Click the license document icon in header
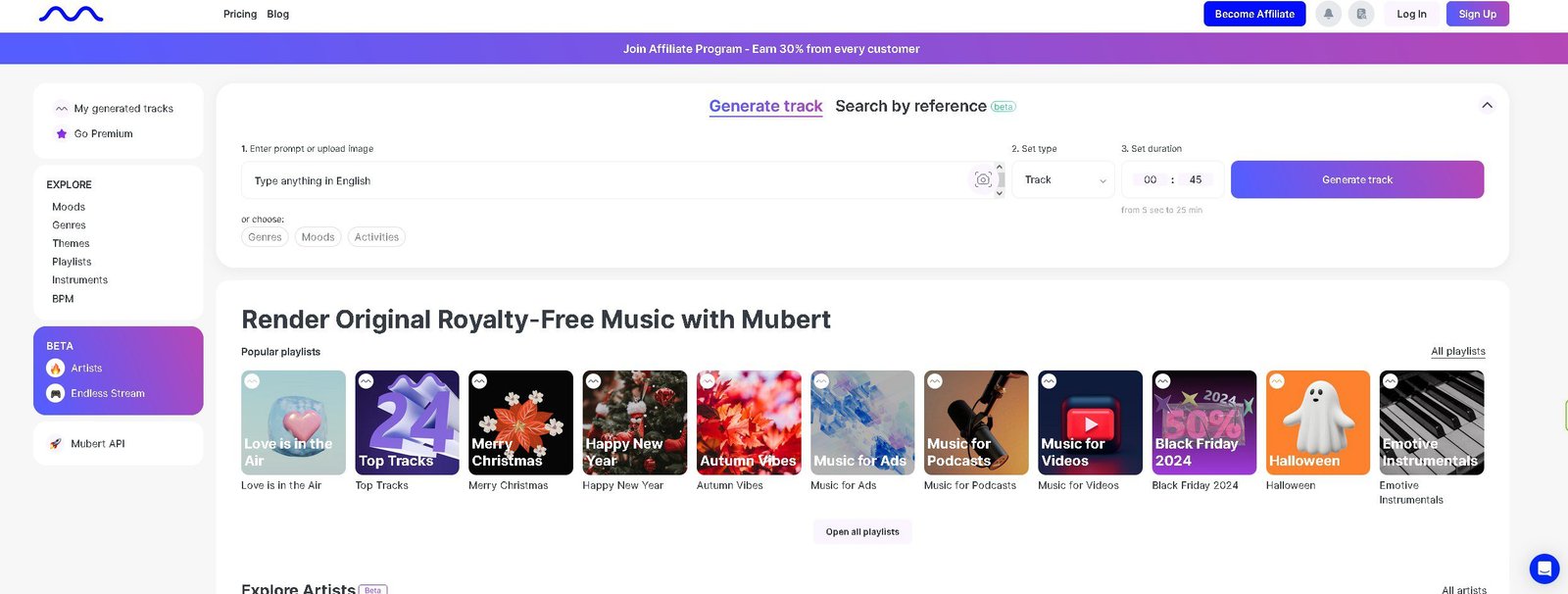The height and width of the screenshot is (594, 1568). click(1362, 14)
